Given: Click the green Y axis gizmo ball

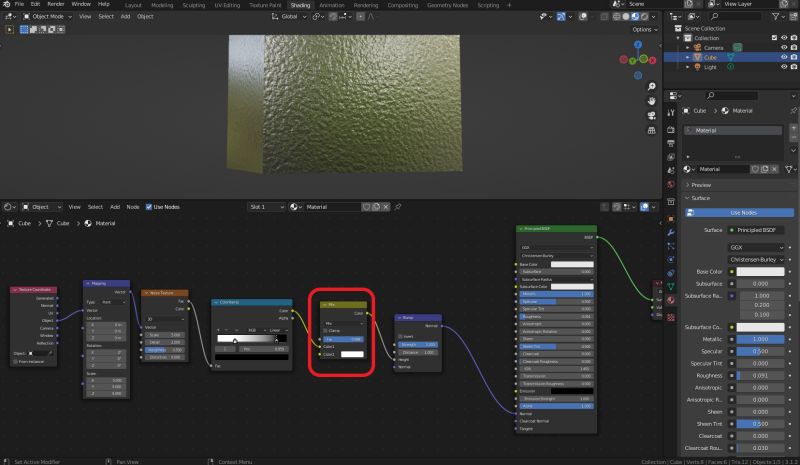Looking at the screenshot, I should [633, 61].
